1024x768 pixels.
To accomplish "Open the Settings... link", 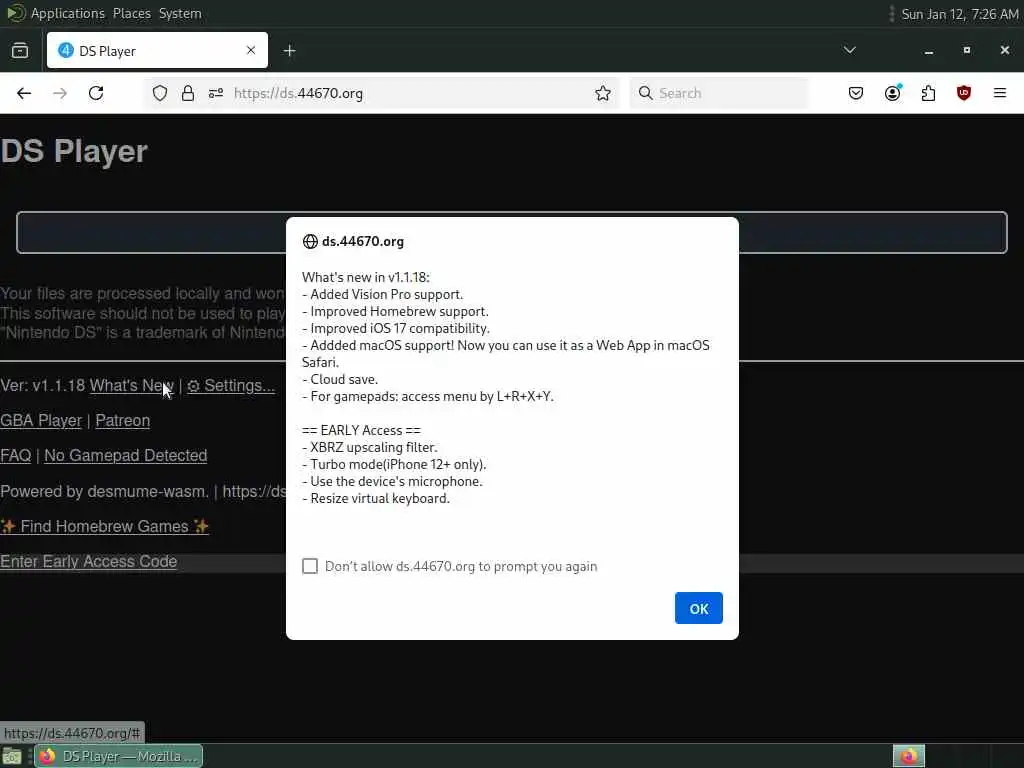I will [x=231, y=385].
